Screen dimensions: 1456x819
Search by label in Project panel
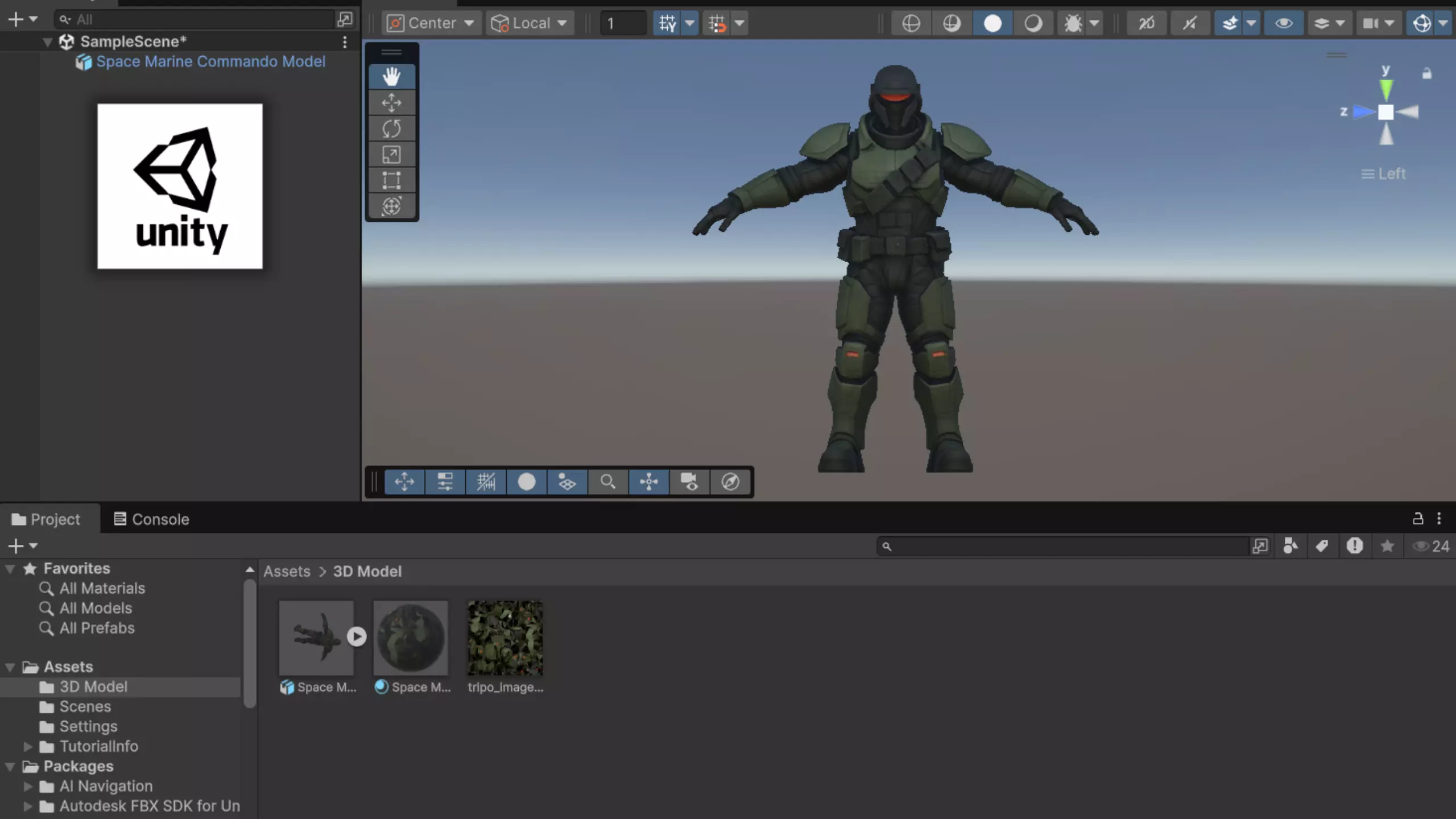[1322, 546]
